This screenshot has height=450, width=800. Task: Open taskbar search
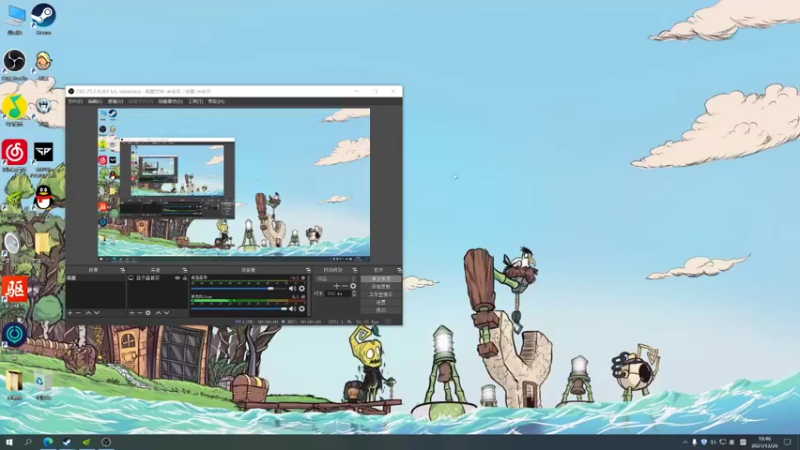pyautogui.click(x=28, y=442)
